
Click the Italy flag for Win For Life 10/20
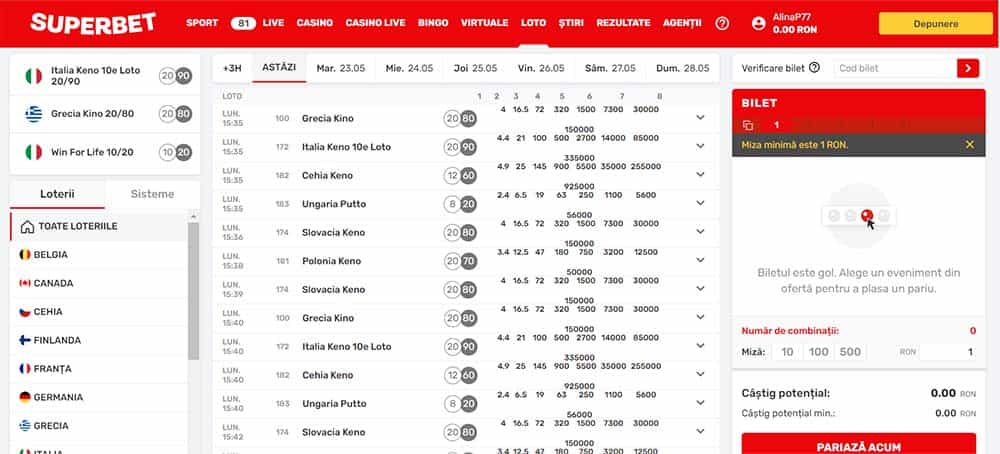pyautogui.click(x=33, y=152)
